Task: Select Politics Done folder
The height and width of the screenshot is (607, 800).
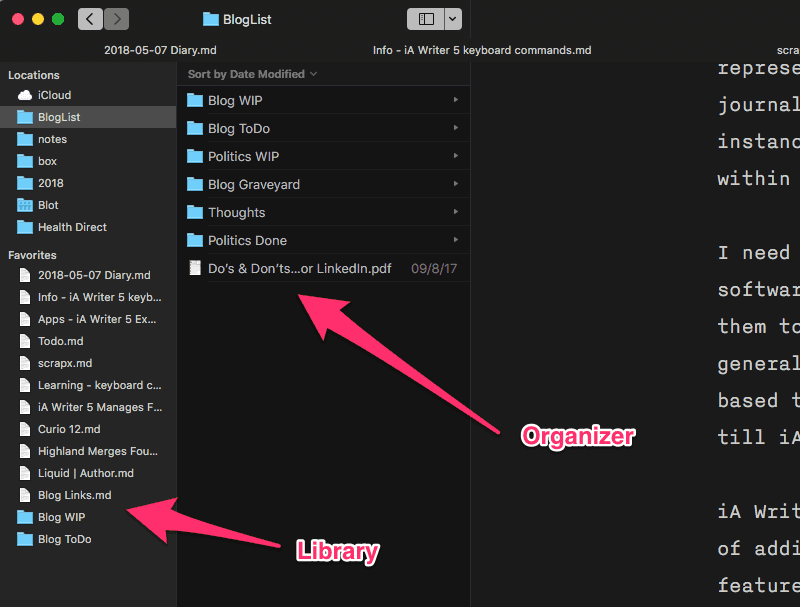Action: [323, 240]
